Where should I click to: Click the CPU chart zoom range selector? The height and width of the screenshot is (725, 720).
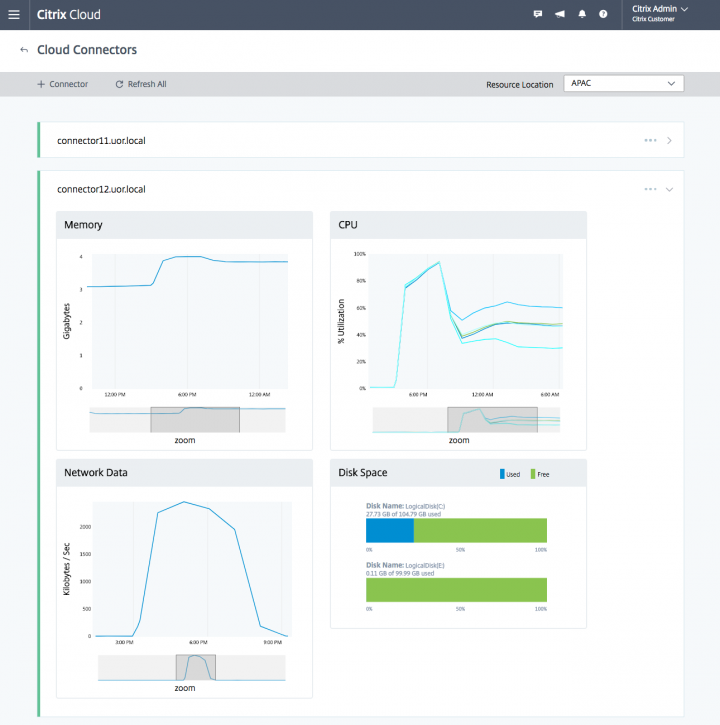[x=492, y=419]
